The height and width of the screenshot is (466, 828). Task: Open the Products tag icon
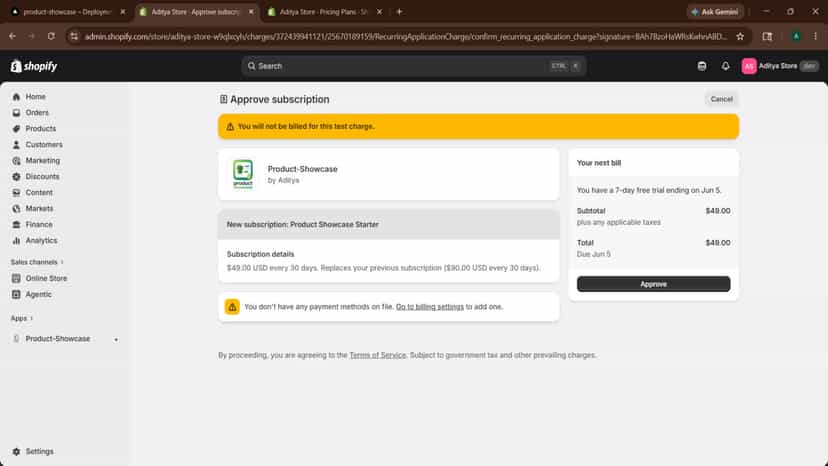[16, 128]
